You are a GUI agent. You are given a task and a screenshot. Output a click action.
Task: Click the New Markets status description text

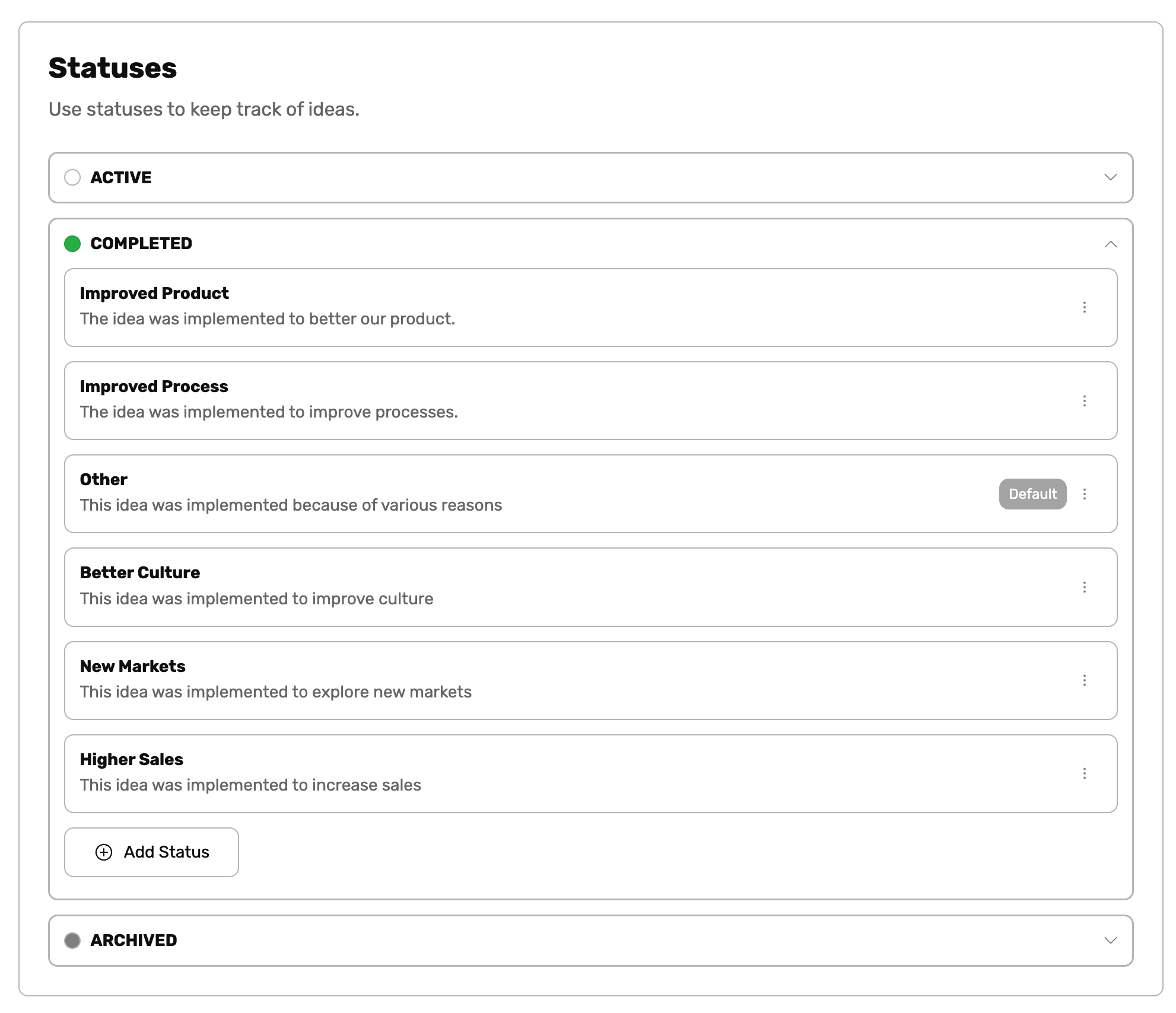[276, 692]
